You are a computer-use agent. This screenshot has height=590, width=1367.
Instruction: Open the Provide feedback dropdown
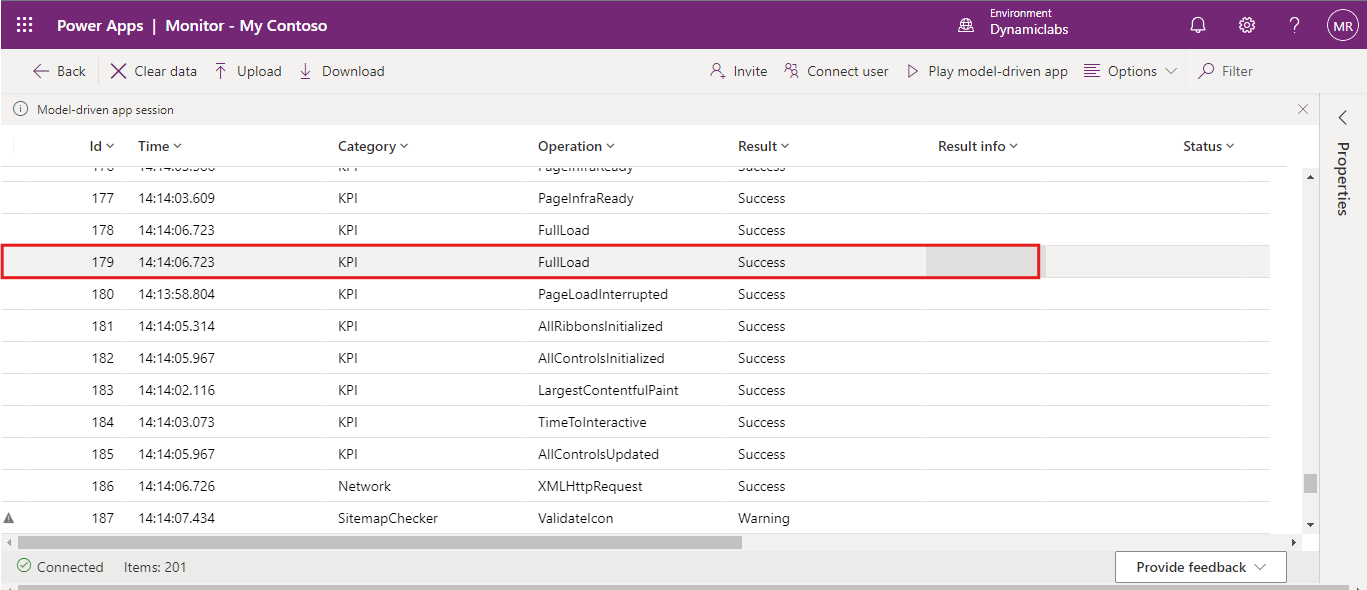tap(1200, 567)
